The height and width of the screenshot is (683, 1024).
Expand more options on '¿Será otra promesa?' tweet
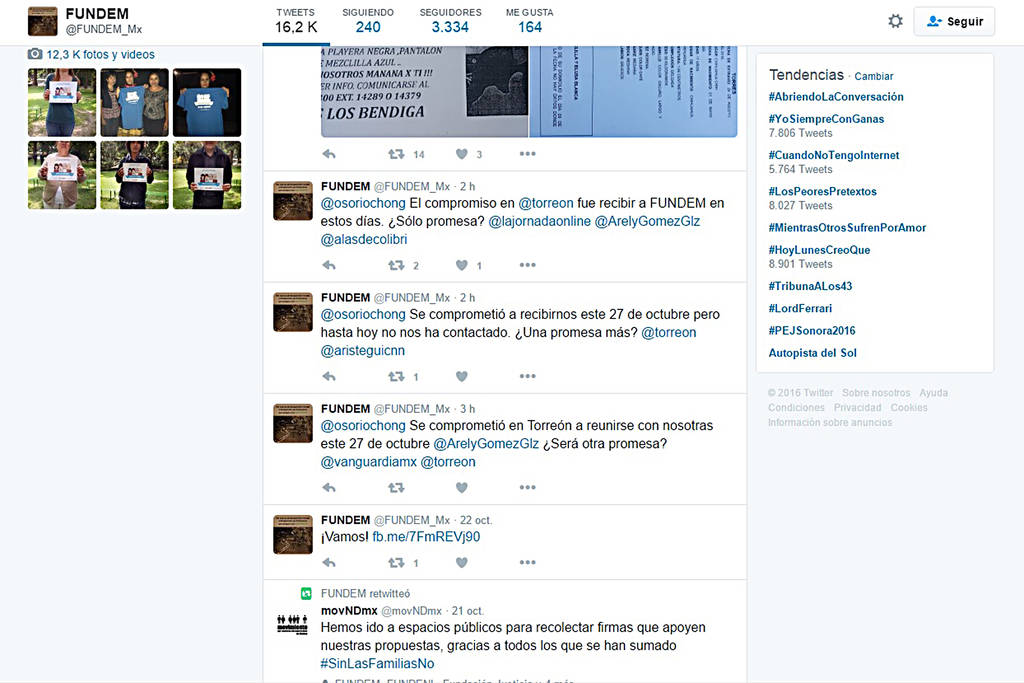pyautogui.click(x=527, y=488)
